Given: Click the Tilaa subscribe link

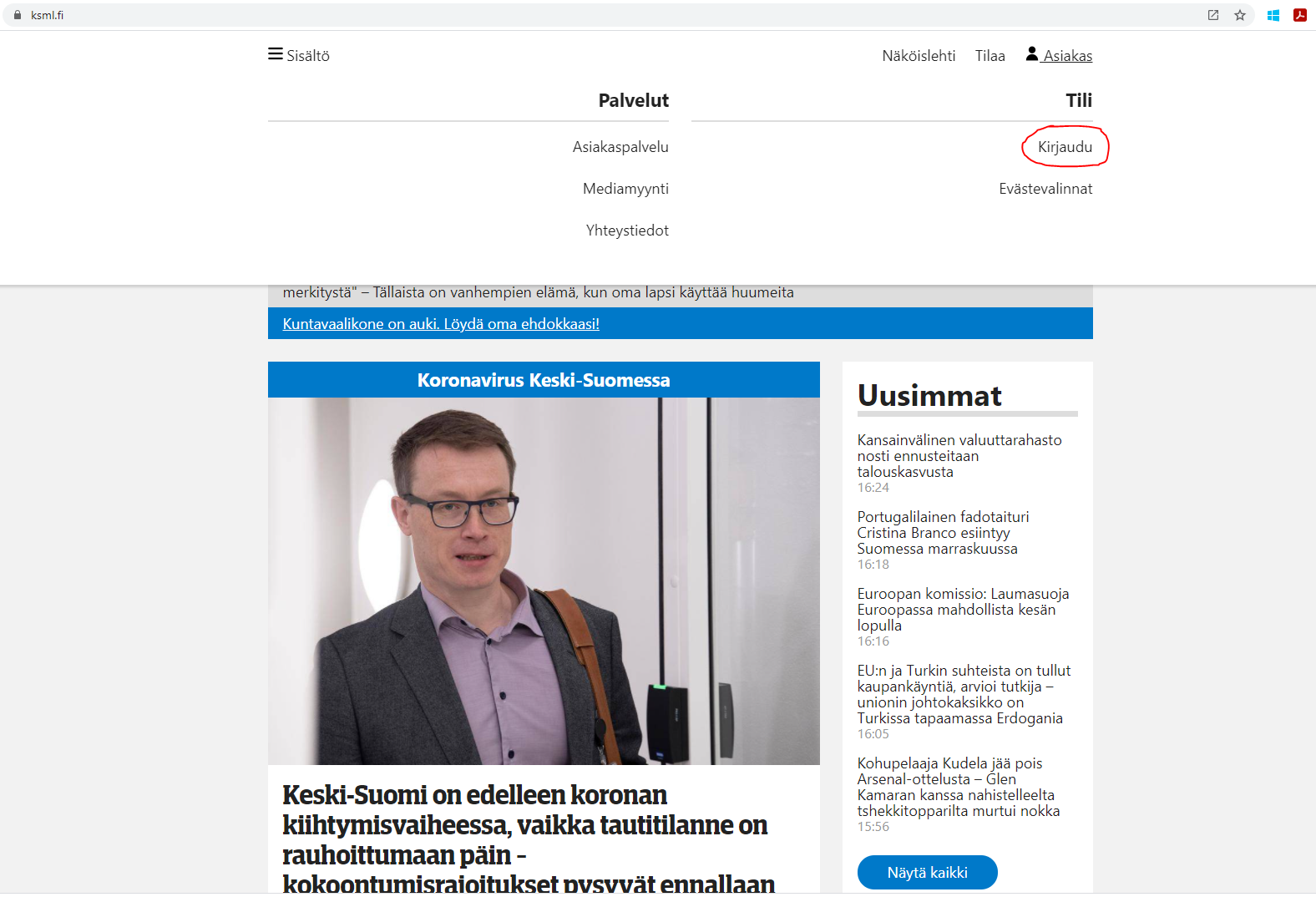Looking at the screenshot, I should 990,56.
